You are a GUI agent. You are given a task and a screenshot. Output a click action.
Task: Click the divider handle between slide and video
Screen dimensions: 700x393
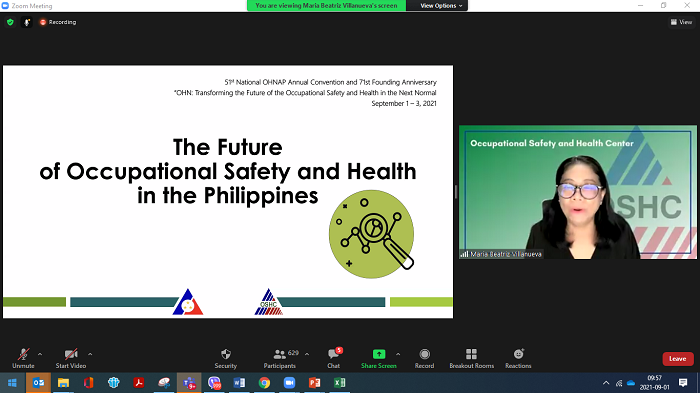click(456, 192)
